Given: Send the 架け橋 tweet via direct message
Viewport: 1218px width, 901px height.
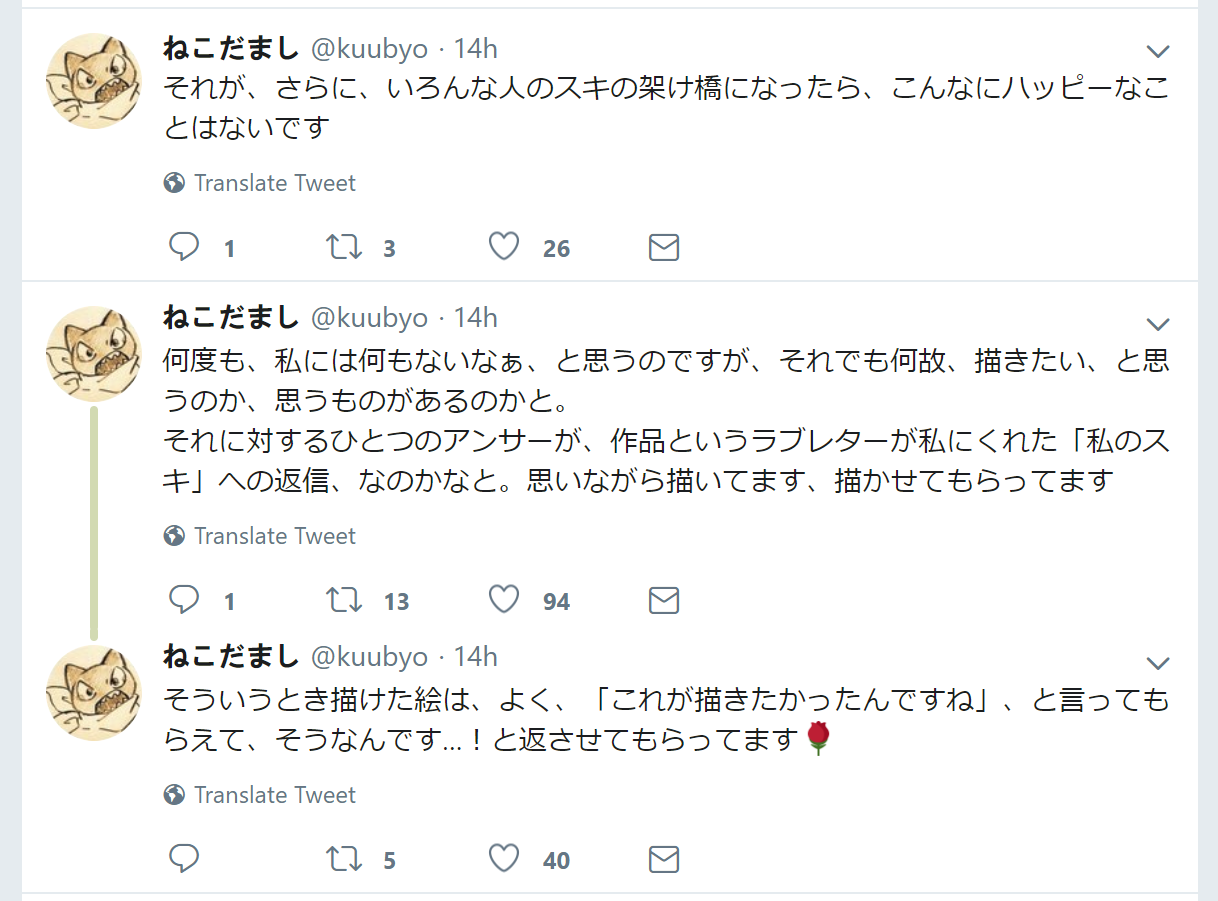Looking at the screenshot, I should (664, 248).
